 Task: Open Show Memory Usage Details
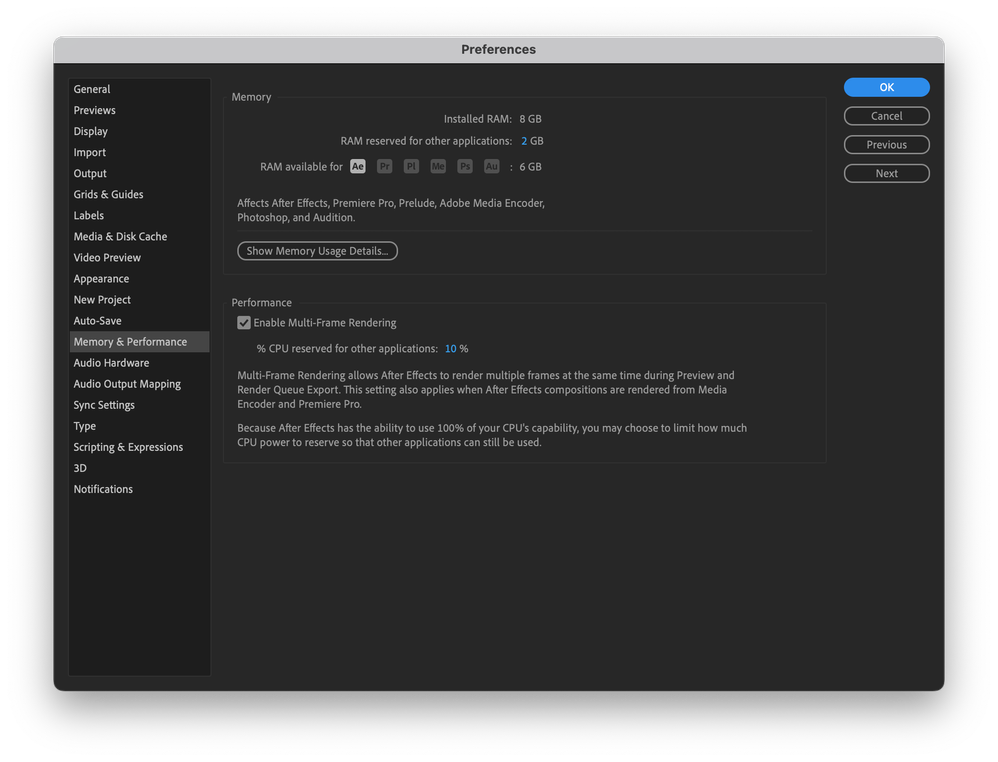tap(318, 251)
